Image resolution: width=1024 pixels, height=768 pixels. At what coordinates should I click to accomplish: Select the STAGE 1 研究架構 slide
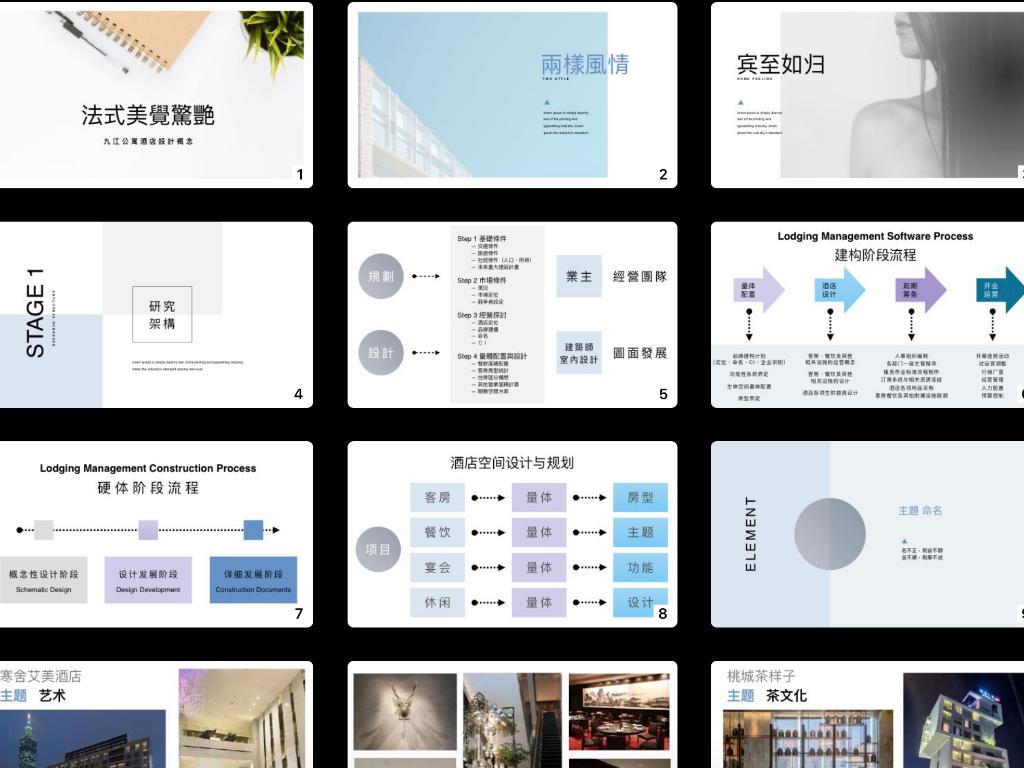click(156, 314)
